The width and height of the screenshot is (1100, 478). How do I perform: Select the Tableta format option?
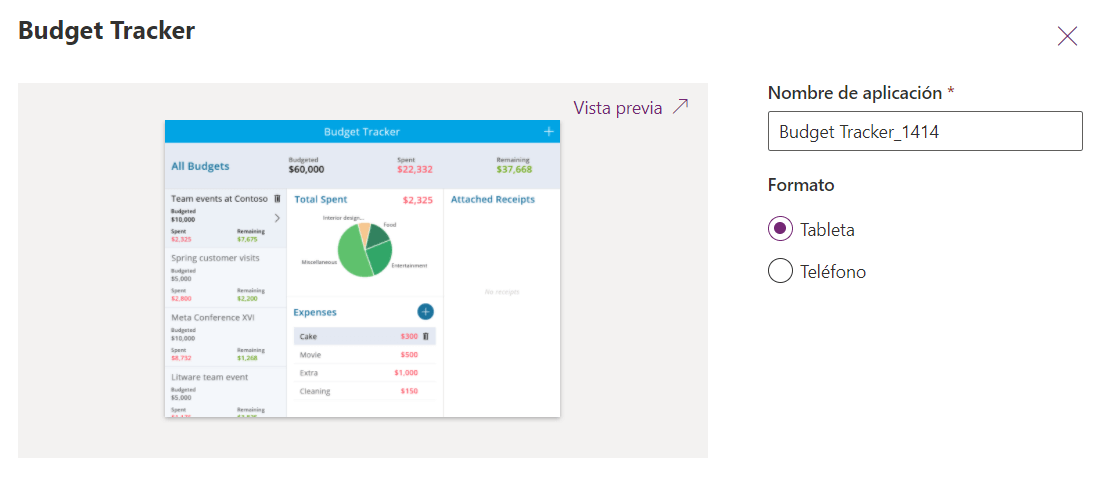(x=781, y=230)
